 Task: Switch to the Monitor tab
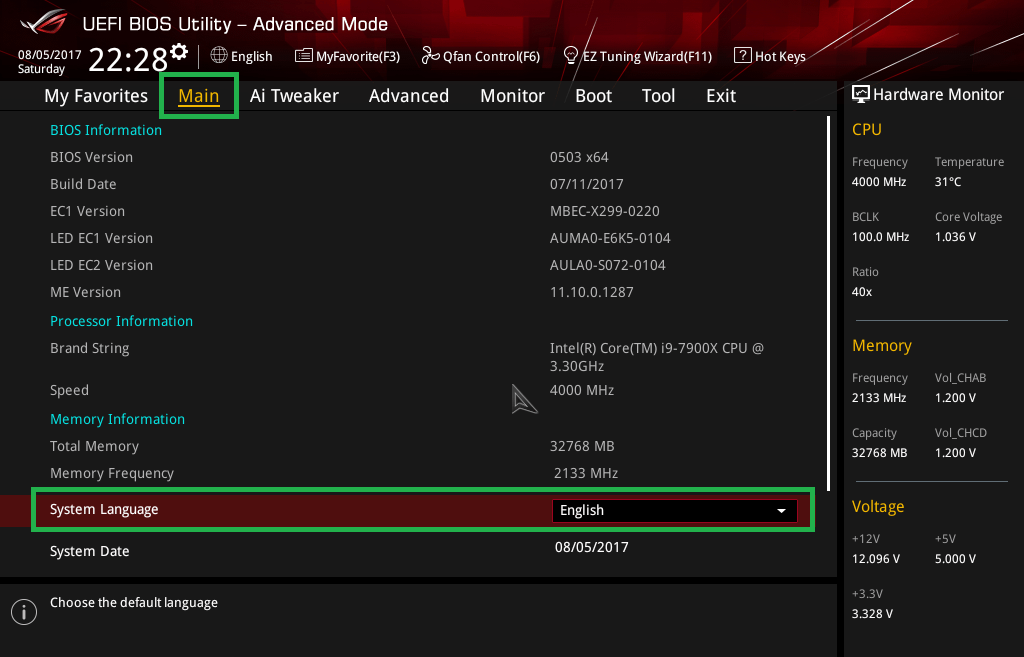pyautogui.click(x=512, y=96)
